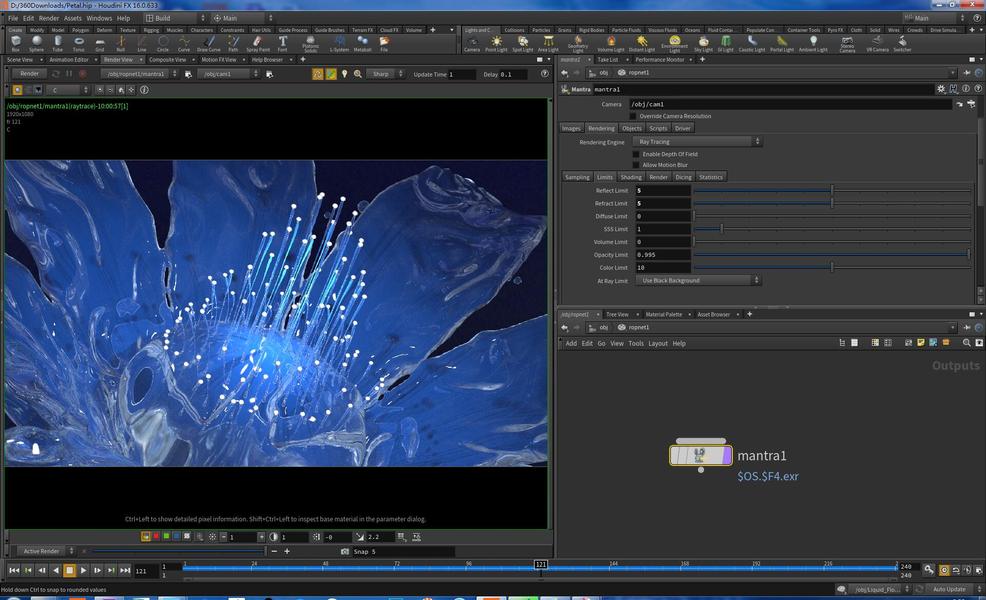This screenshot has height=600, width=986.
Task: Add a Spot Light from shelf
Action: 523,43
